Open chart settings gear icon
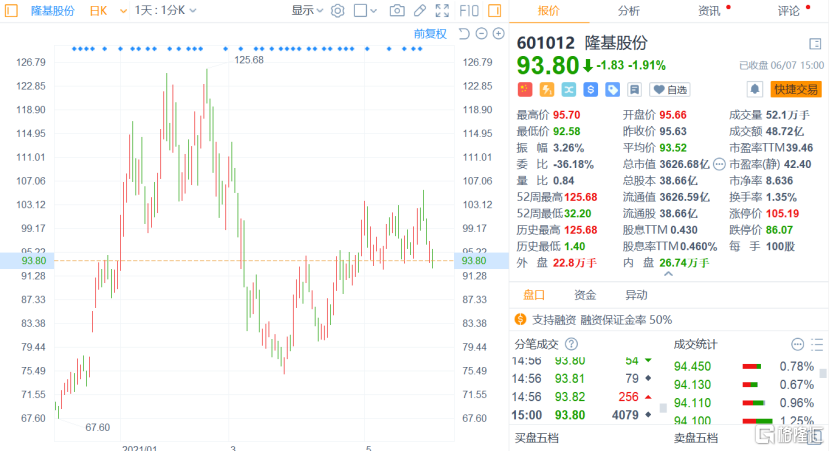 tap(338, 11)
